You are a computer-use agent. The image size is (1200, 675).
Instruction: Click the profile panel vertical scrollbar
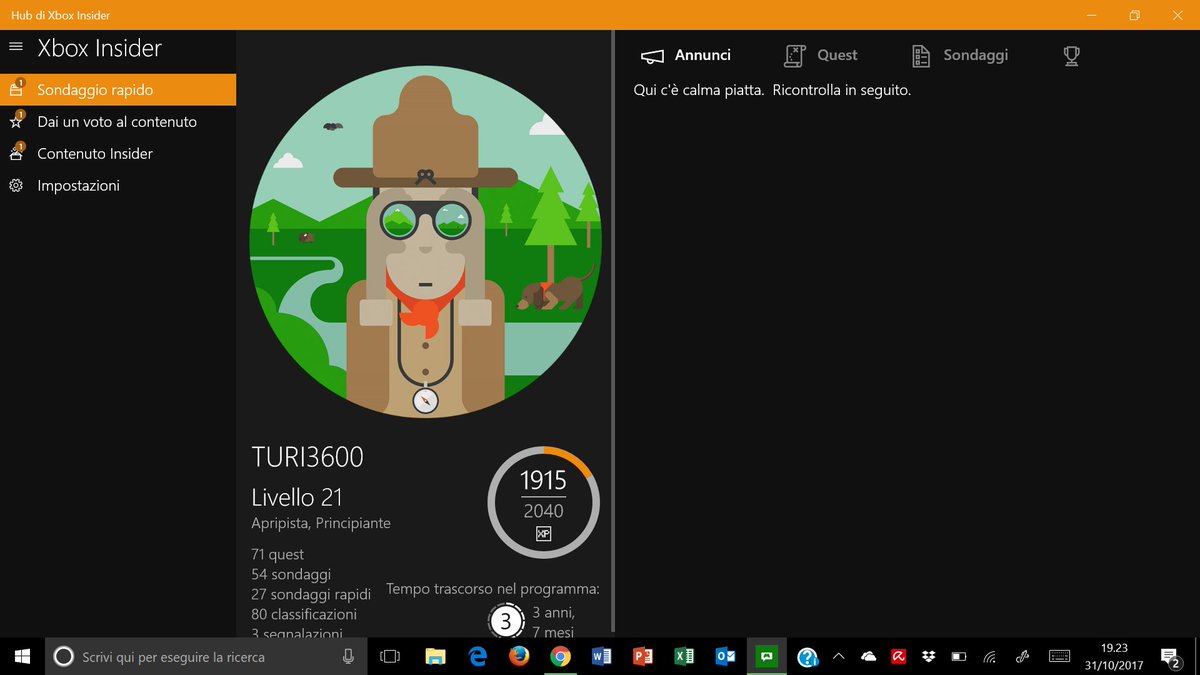click(612, 332)
